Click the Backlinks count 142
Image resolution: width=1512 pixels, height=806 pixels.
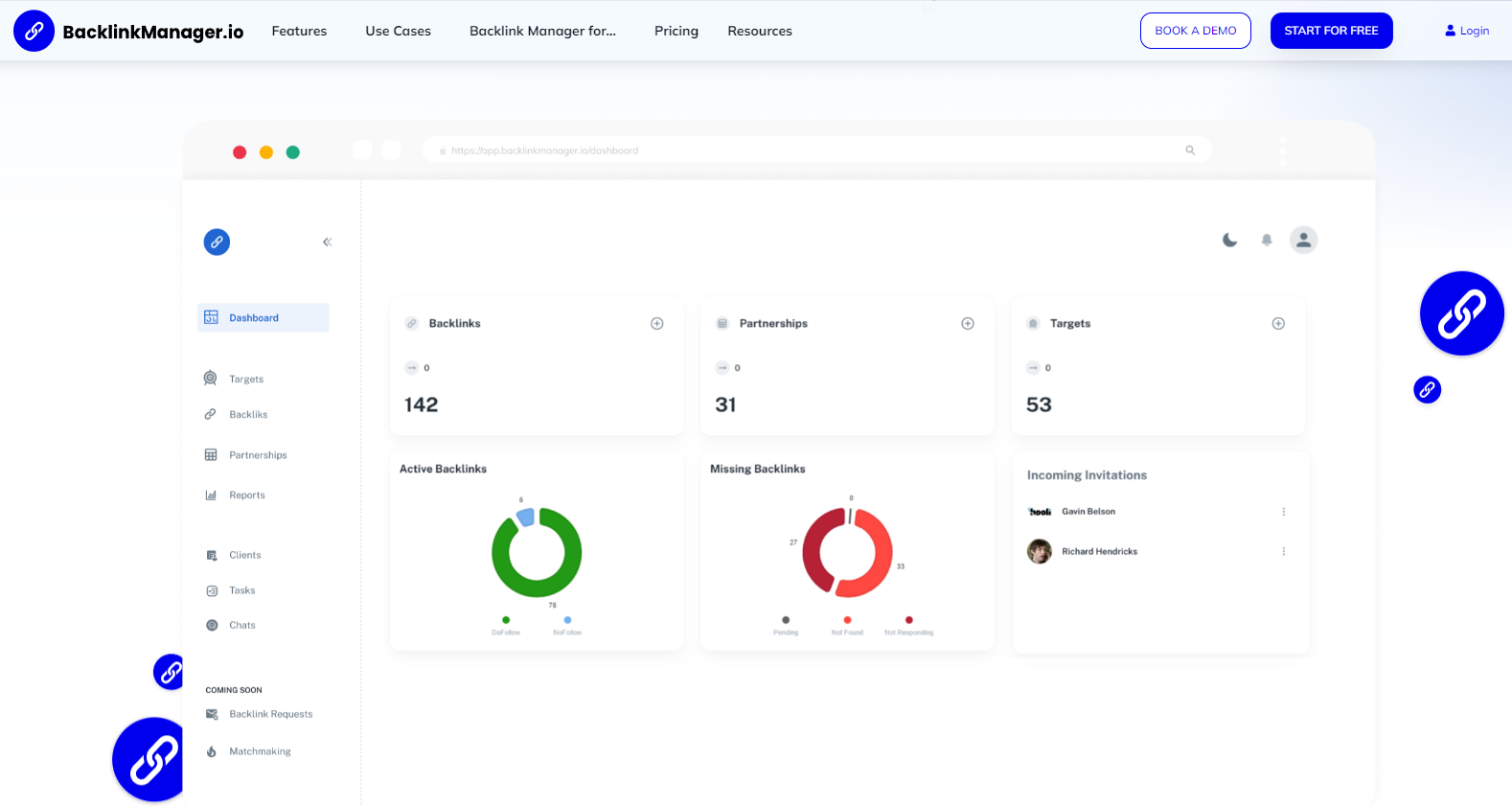[421, 405]
